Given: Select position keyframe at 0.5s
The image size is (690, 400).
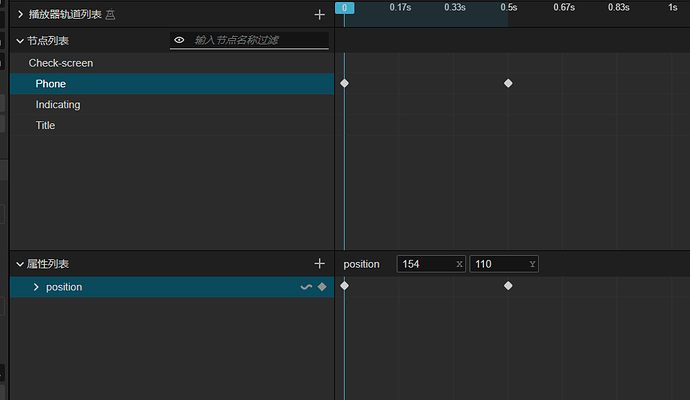Looking at the screenshot, I should click(x=508, y=286).
